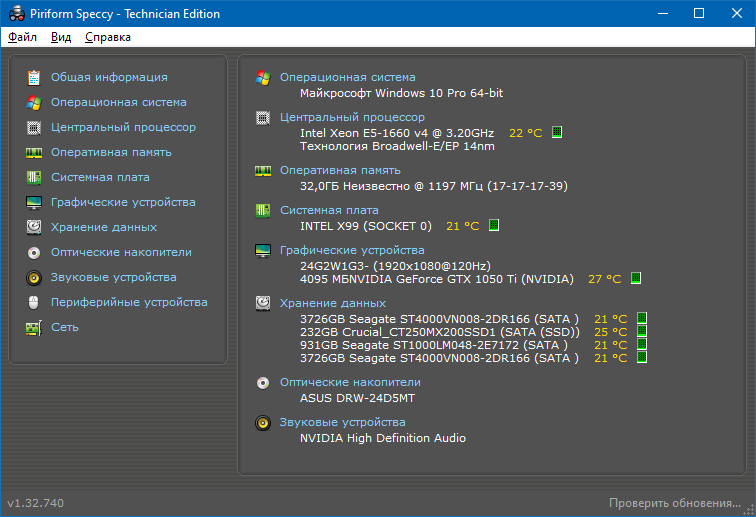Open Периферийные устройства section in sidebar

129,302
